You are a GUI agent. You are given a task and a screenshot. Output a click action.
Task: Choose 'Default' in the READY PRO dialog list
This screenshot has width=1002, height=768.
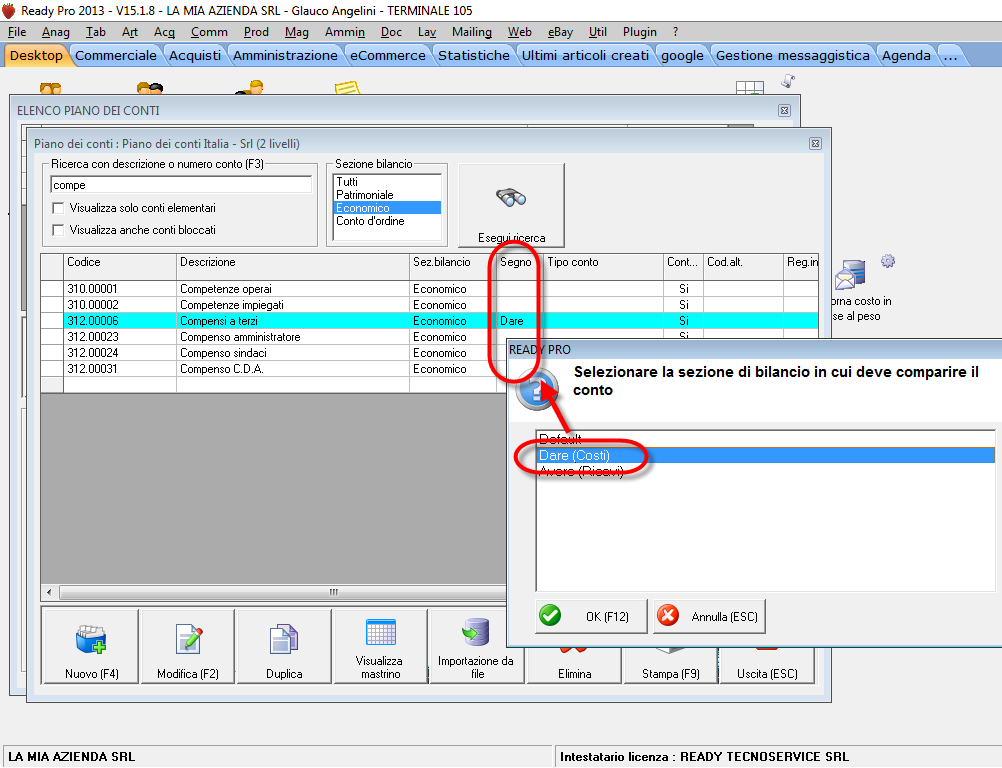[766, 439]
